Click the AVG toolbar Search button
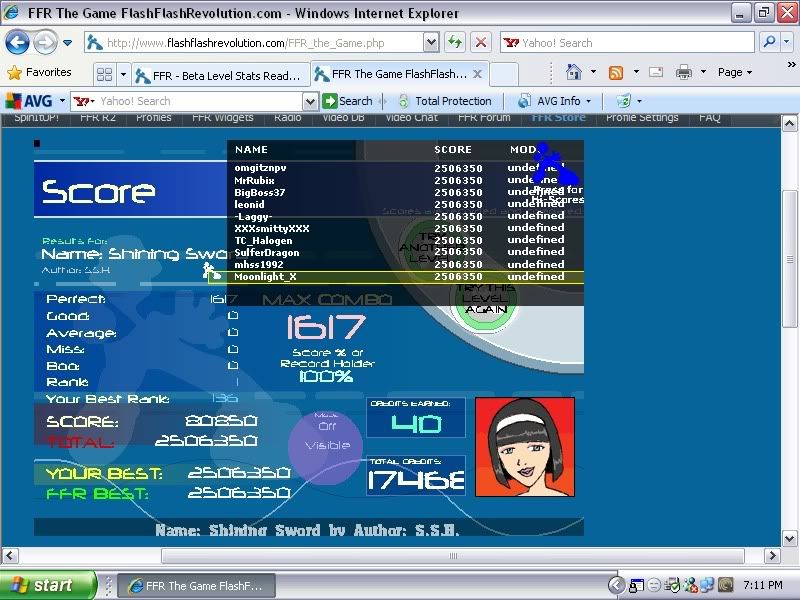Image resolution: width=800 pixels, height=600 pixels. [x=347, y=101]
